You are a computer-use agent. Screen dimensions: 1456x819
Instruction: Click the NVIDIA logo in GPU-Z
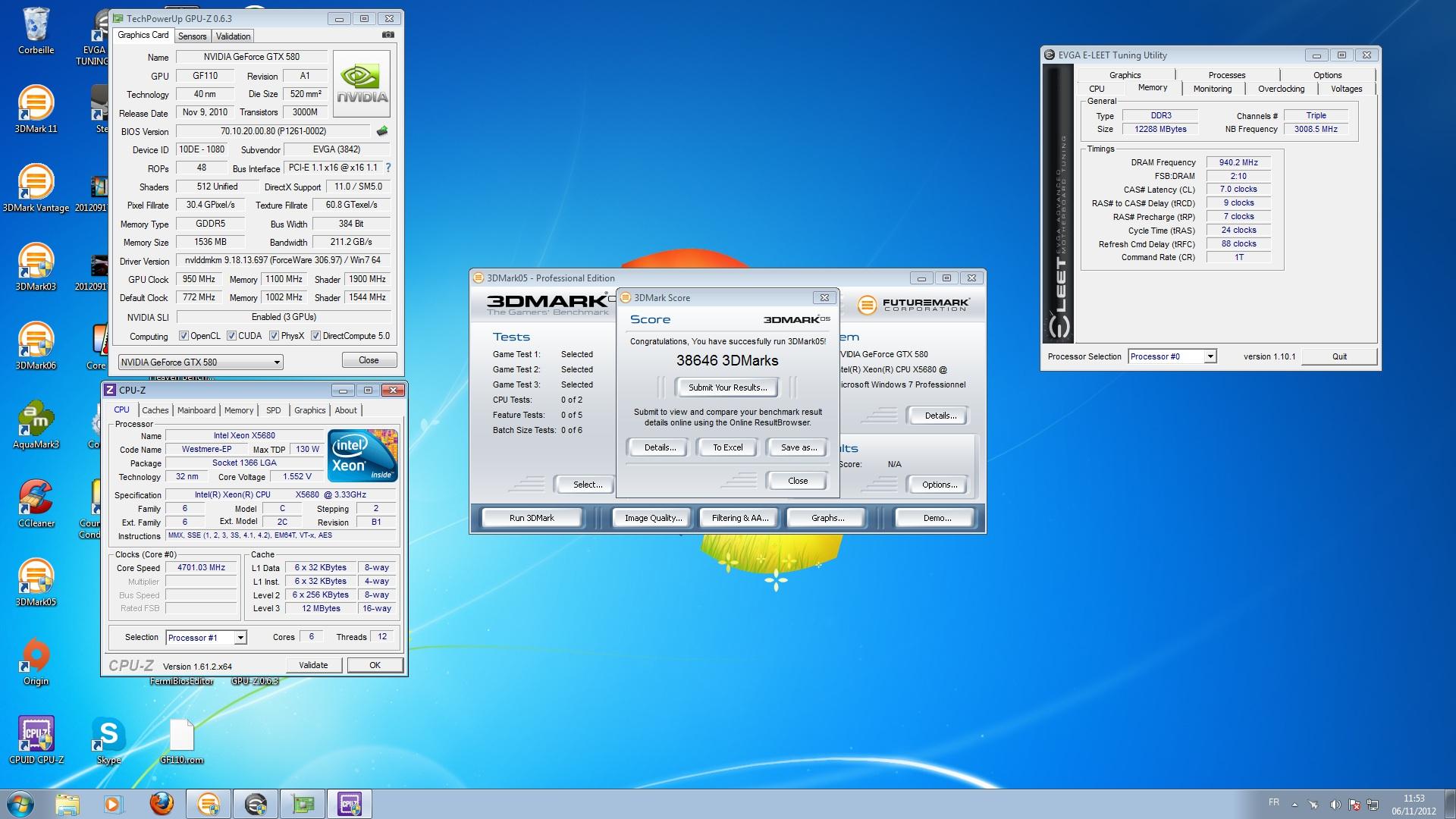coord(362,83)
